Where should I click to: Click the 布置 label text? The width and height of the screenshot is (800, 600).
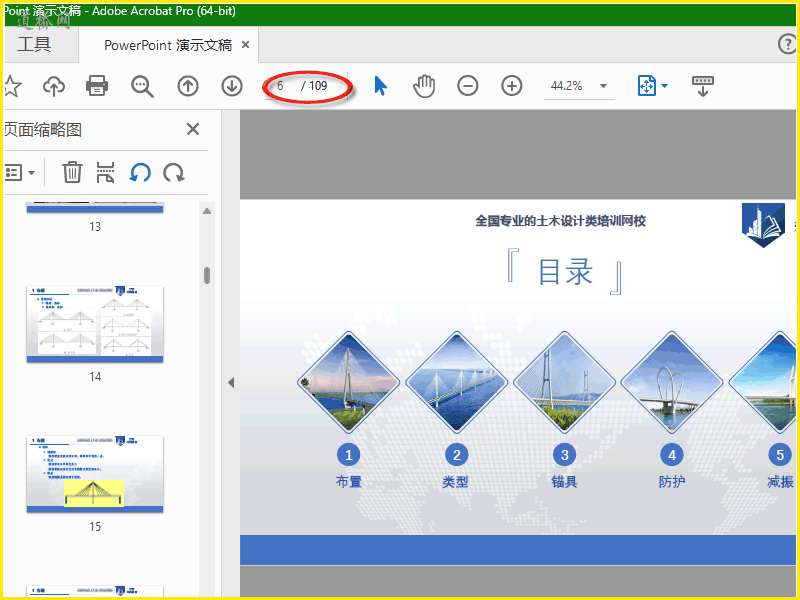pyautogui.click(x=349, y=482)
